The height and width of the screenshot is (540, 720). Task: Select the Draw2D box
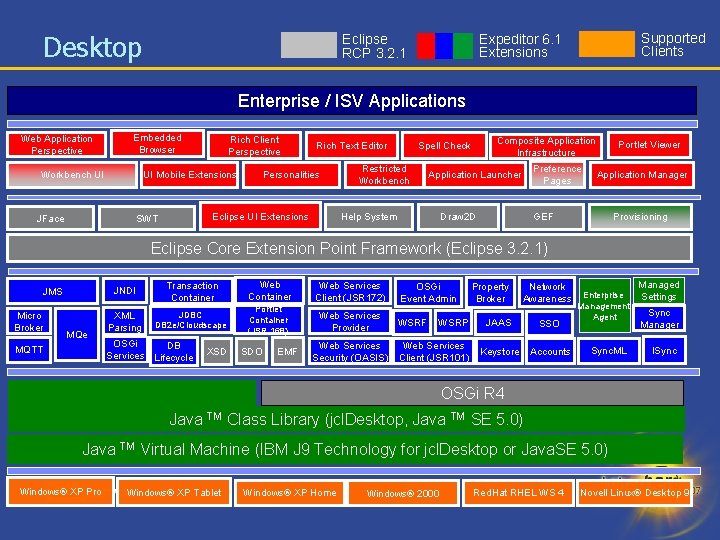coord(458,216)
